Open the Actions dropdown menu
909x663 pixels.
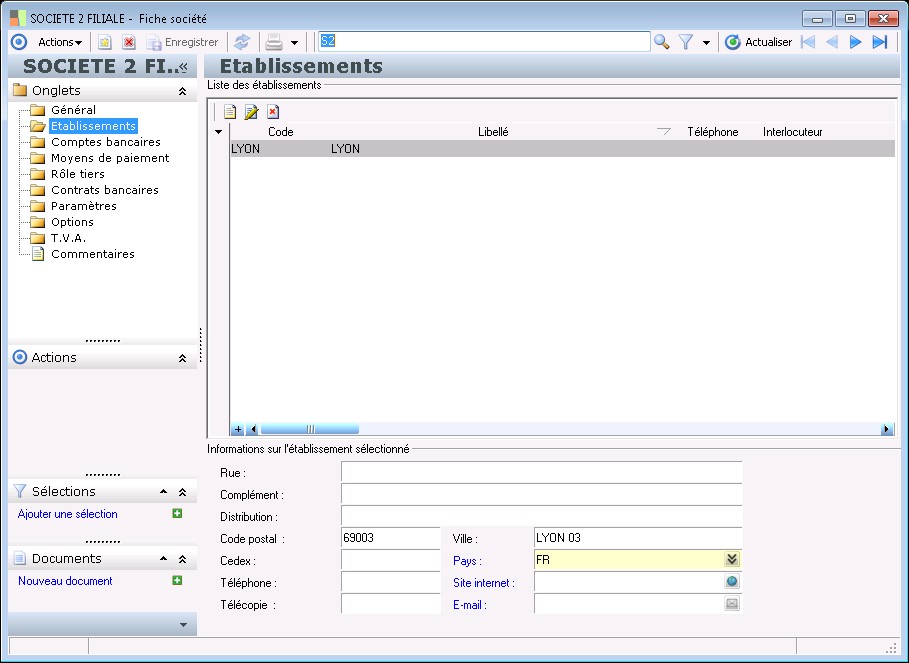pos(60,42)
